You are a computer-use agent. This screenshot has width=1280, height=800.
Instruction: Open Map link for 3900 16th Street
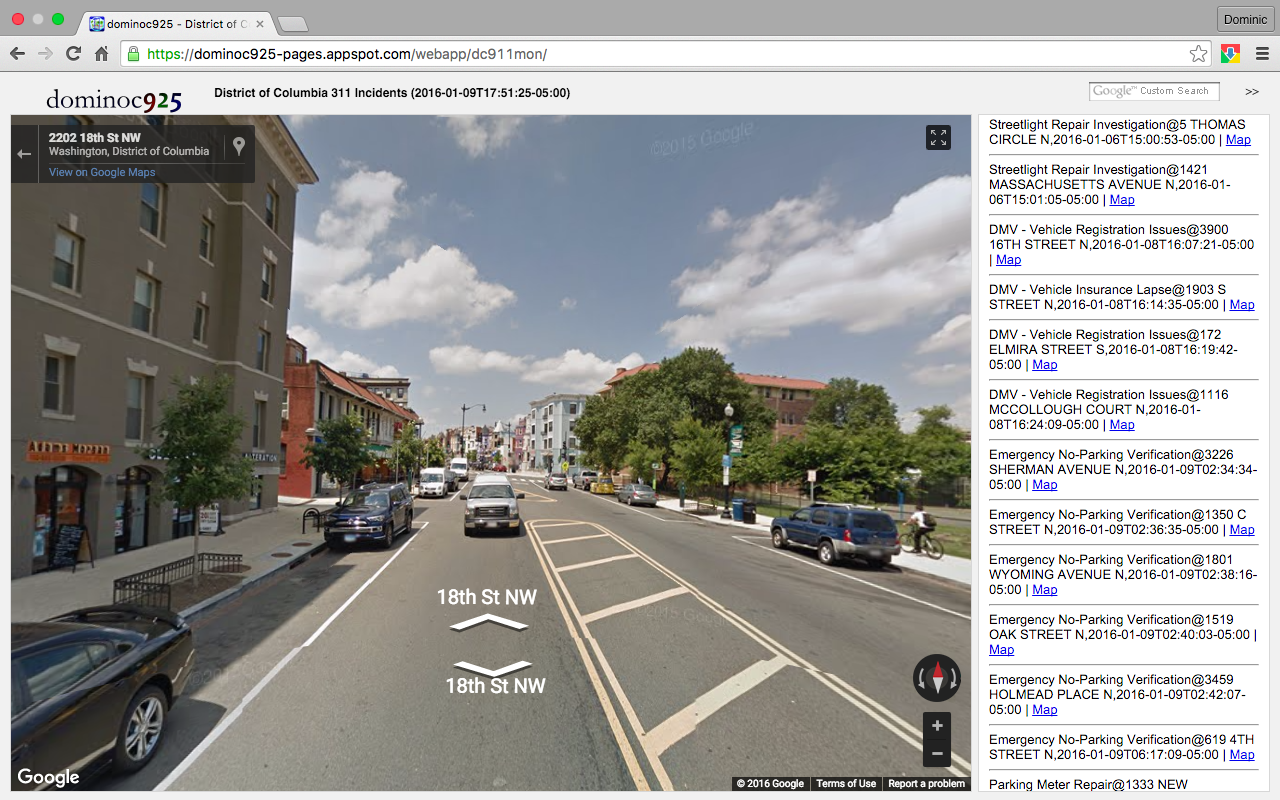(1009, 260)
